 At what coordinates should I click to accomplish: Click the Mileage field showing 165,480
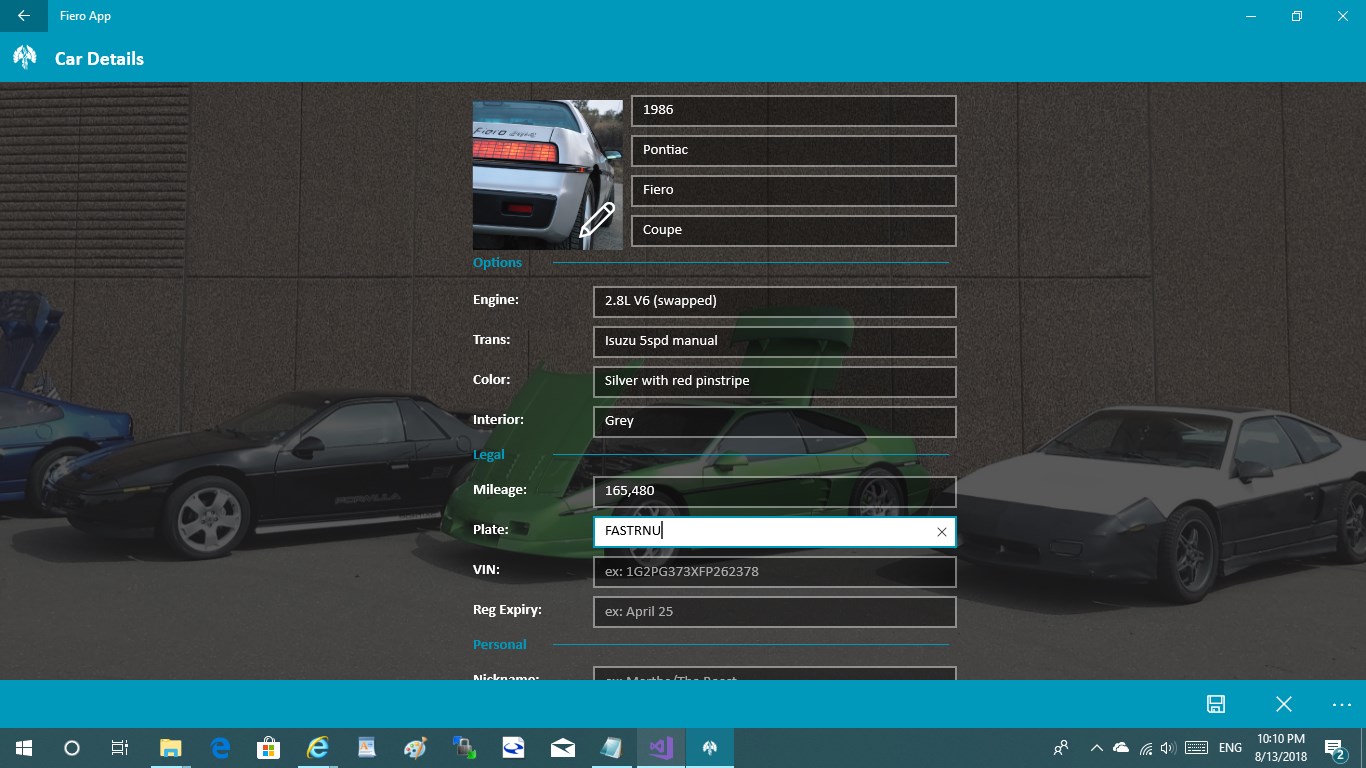click(775, 492)
